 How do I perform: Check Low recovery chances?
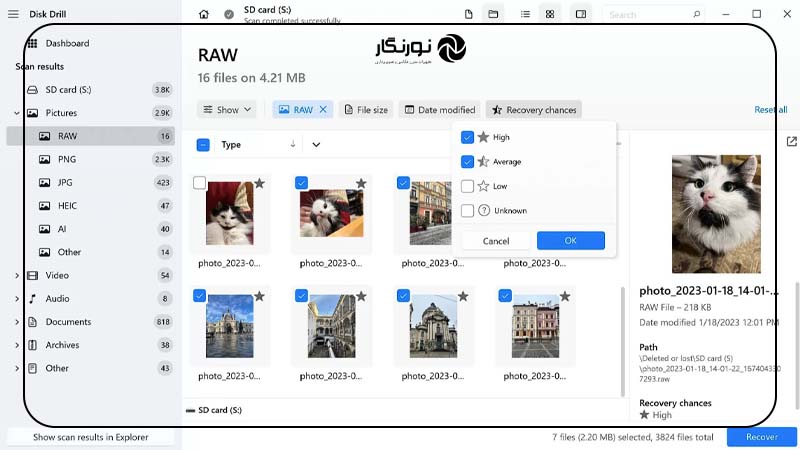(x=467, y=186)
